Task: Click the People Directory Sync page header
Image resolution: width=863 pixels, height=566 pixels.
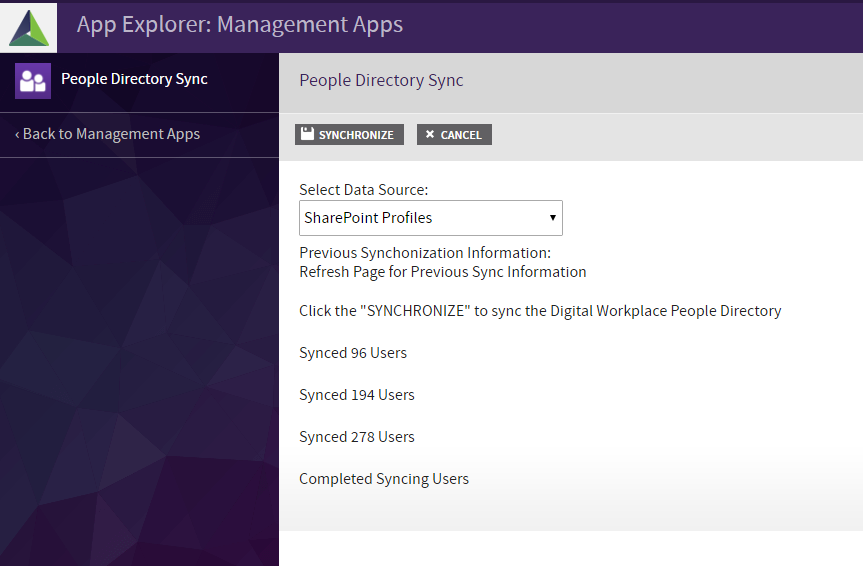Action: [x=381, y=80]
